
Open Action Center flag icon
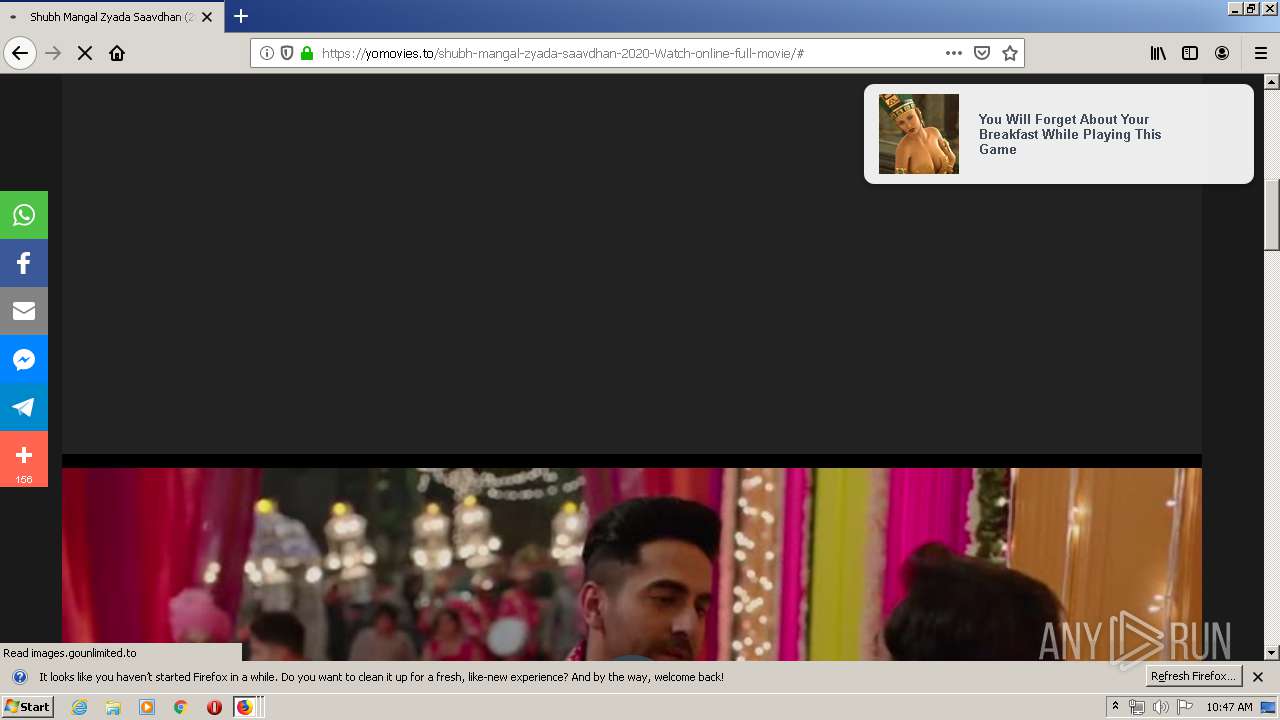pos(1185,707)
